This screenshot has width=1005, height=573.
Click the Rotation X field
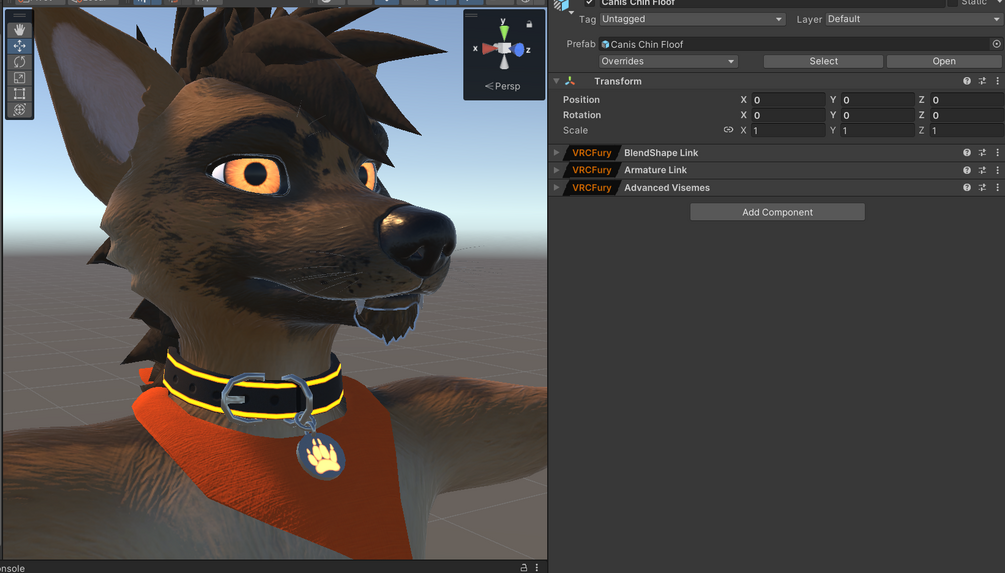point(788,115)
